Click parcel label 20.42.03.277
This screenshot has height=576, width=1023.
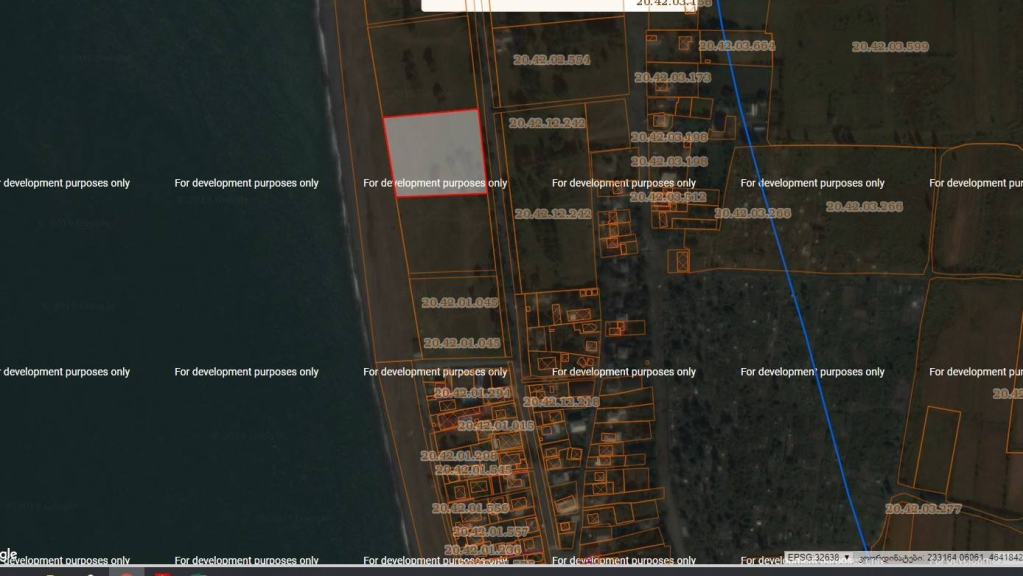[923, 509]
